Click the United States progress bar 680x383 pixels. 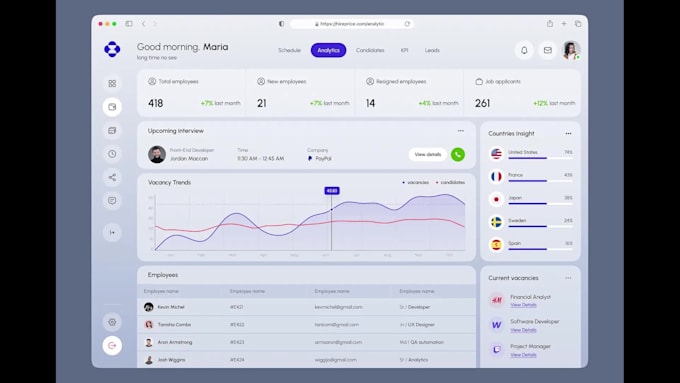click(x=540, y=158)
